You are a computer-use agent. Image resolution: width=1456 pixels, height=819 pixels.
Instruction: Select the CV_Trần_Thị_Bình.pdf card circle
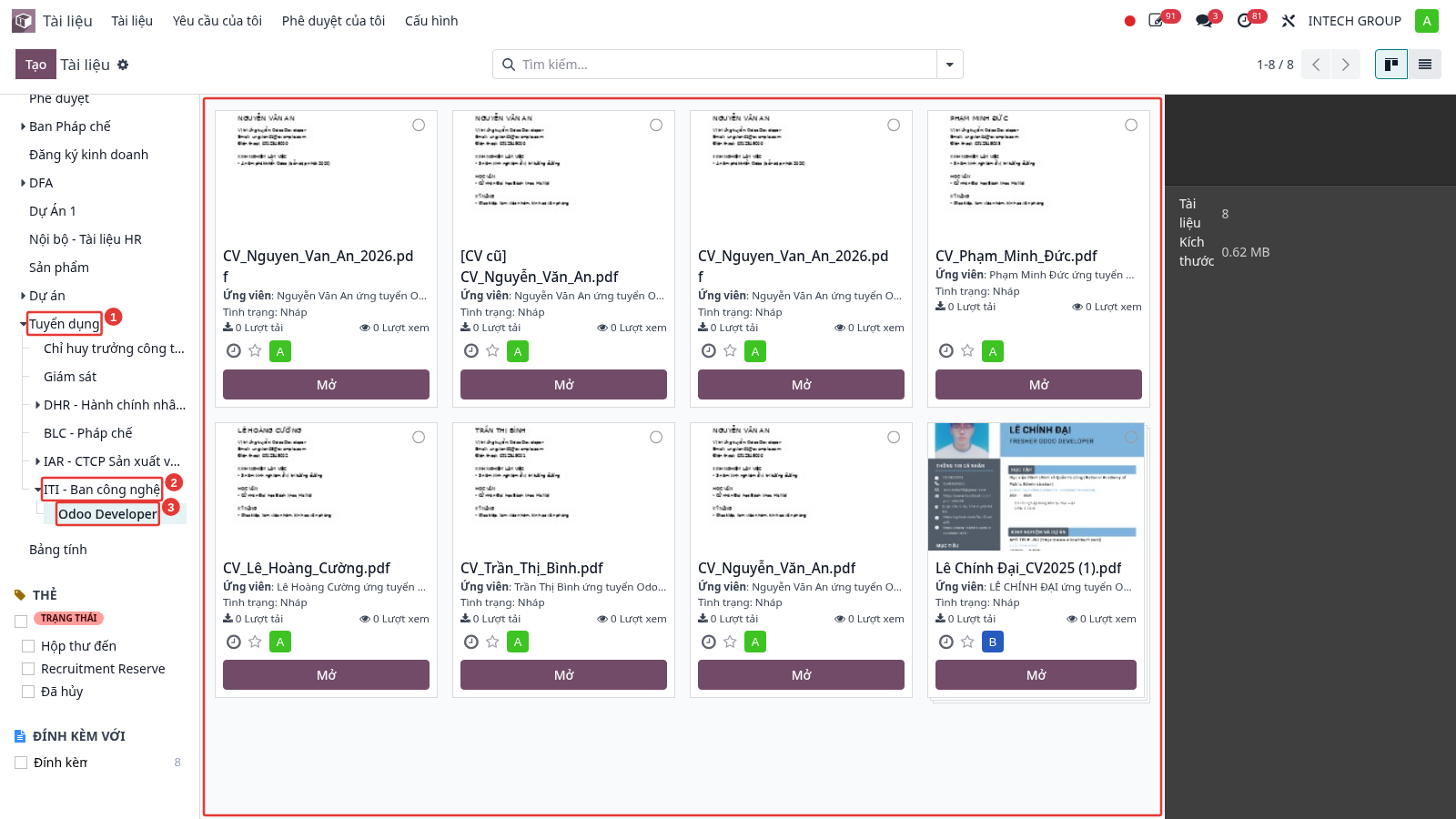(x=656, y=438)
